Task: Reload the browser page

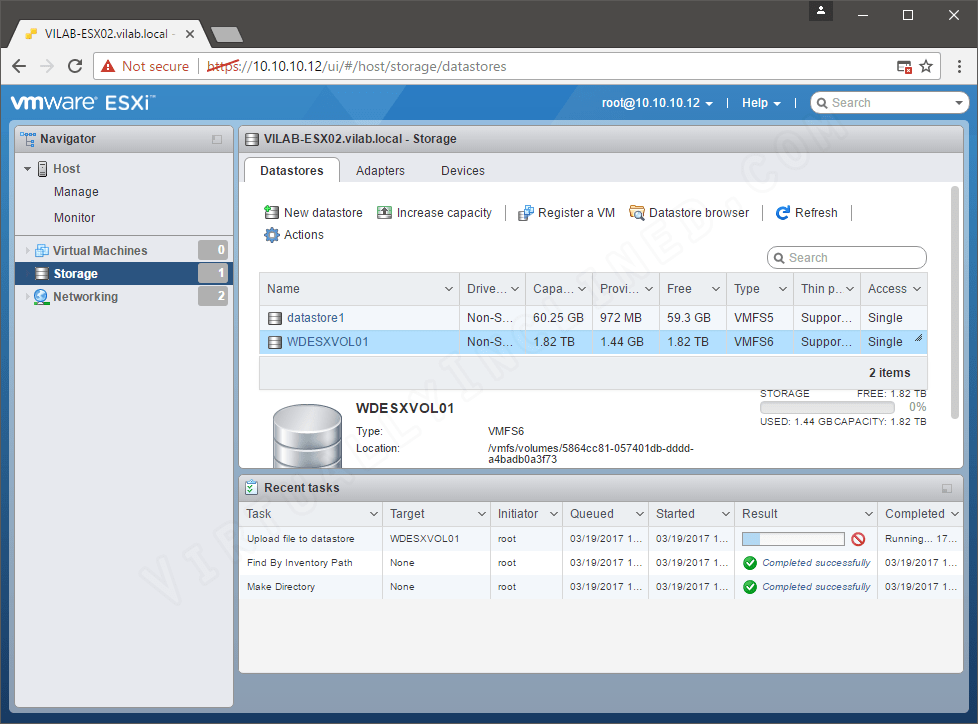Action: (x=75, y=66)
